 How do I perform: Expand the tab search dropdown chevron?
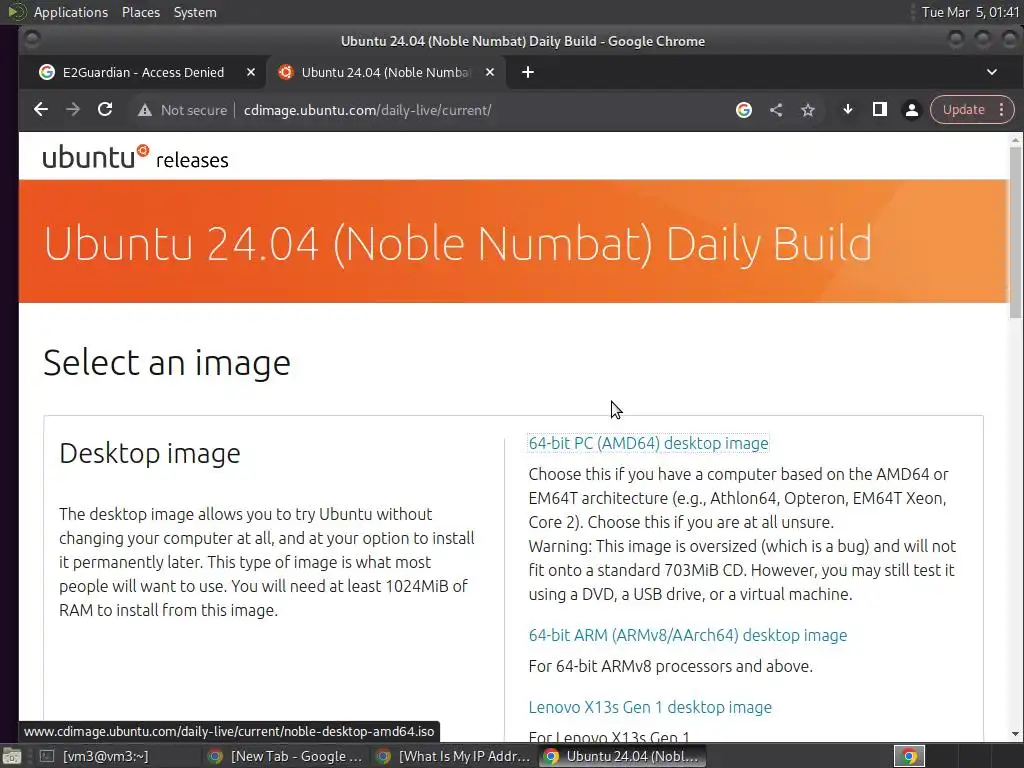[991, 72]
